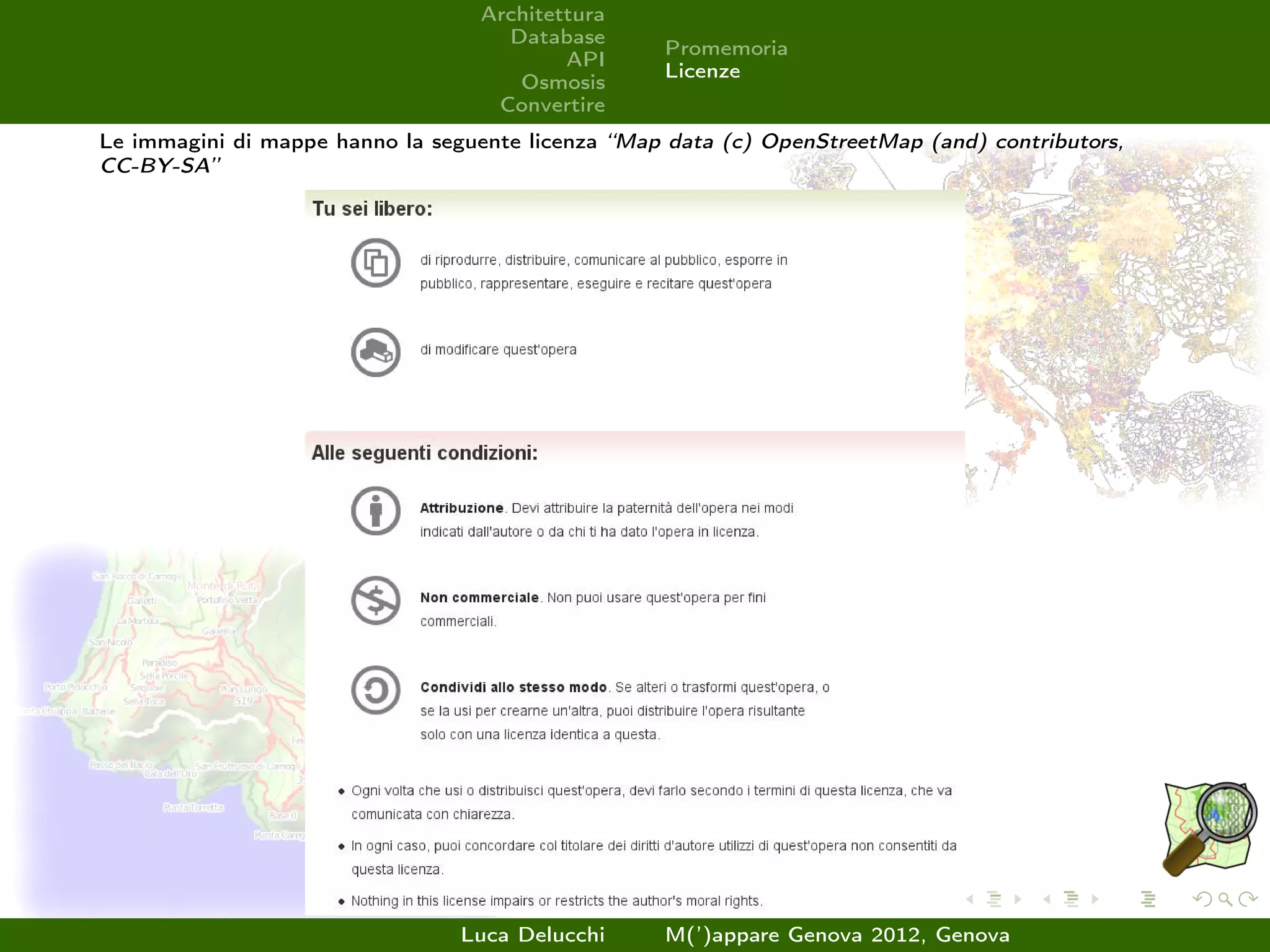1270x952 pixels.
Task: Go to the next section using the second right arrow
Action: pyautogui.click(x=1095, y=899)
